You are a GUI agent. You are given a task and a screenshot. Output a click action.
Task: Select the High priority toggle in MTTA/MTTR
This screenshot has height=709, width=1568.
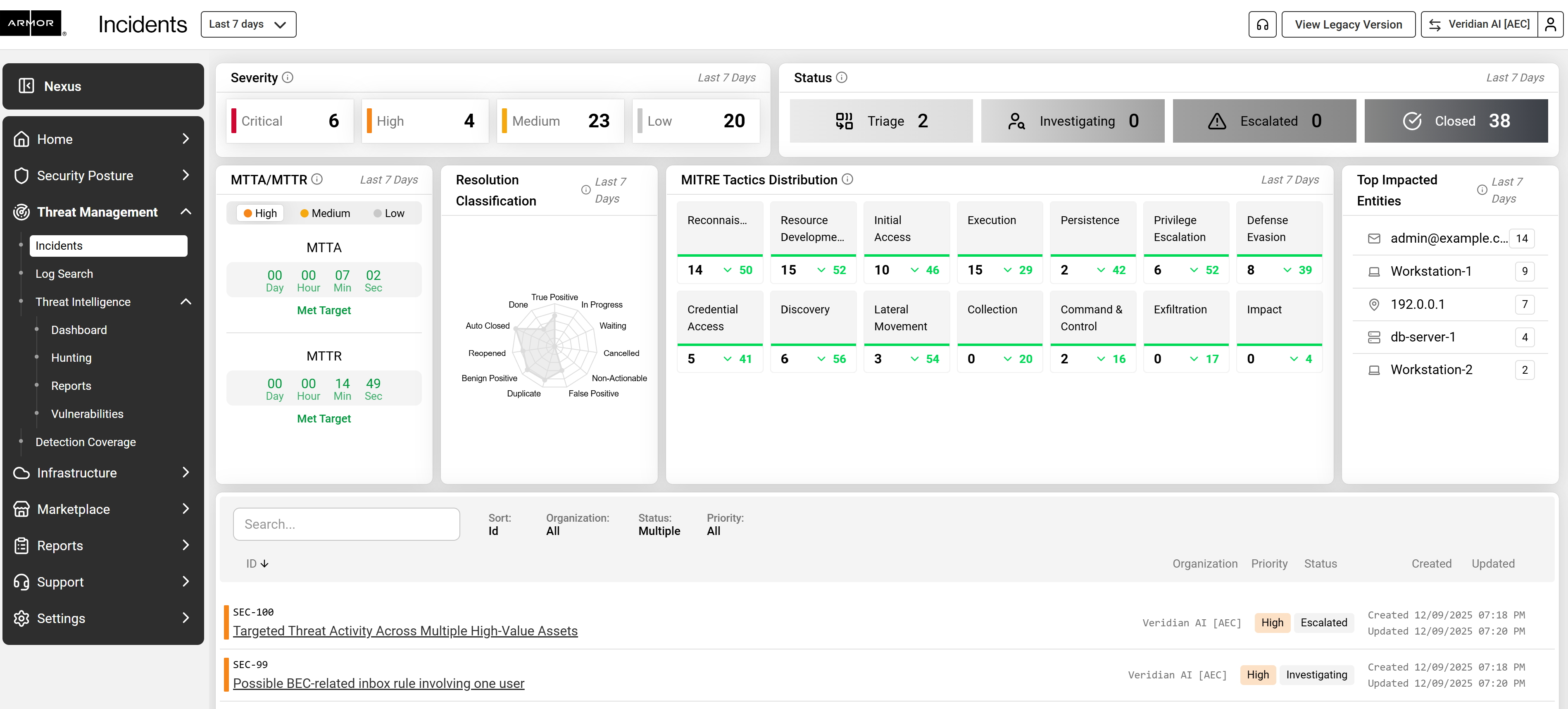(260, 213)
